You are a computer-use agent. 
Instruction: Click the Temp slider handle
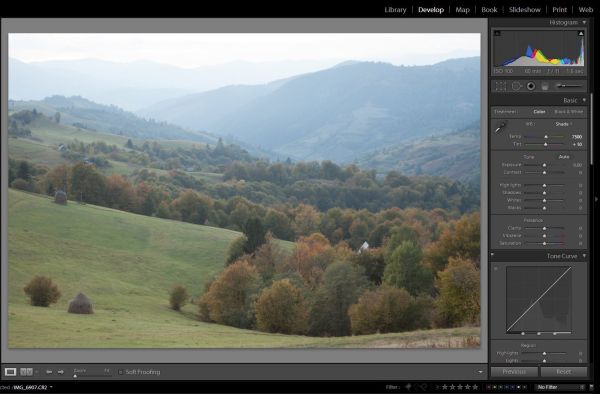coord(546,137)
